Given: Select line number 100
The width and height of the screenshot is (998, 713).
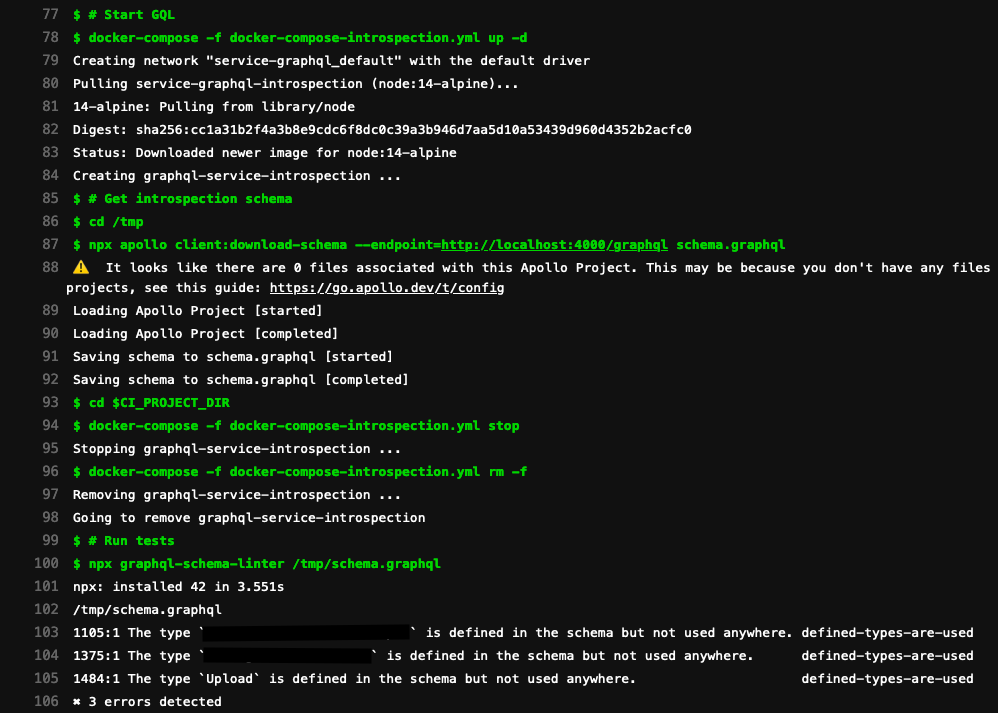Looking at the screenshot, I should pyautogui.click(x=46, y=563).
